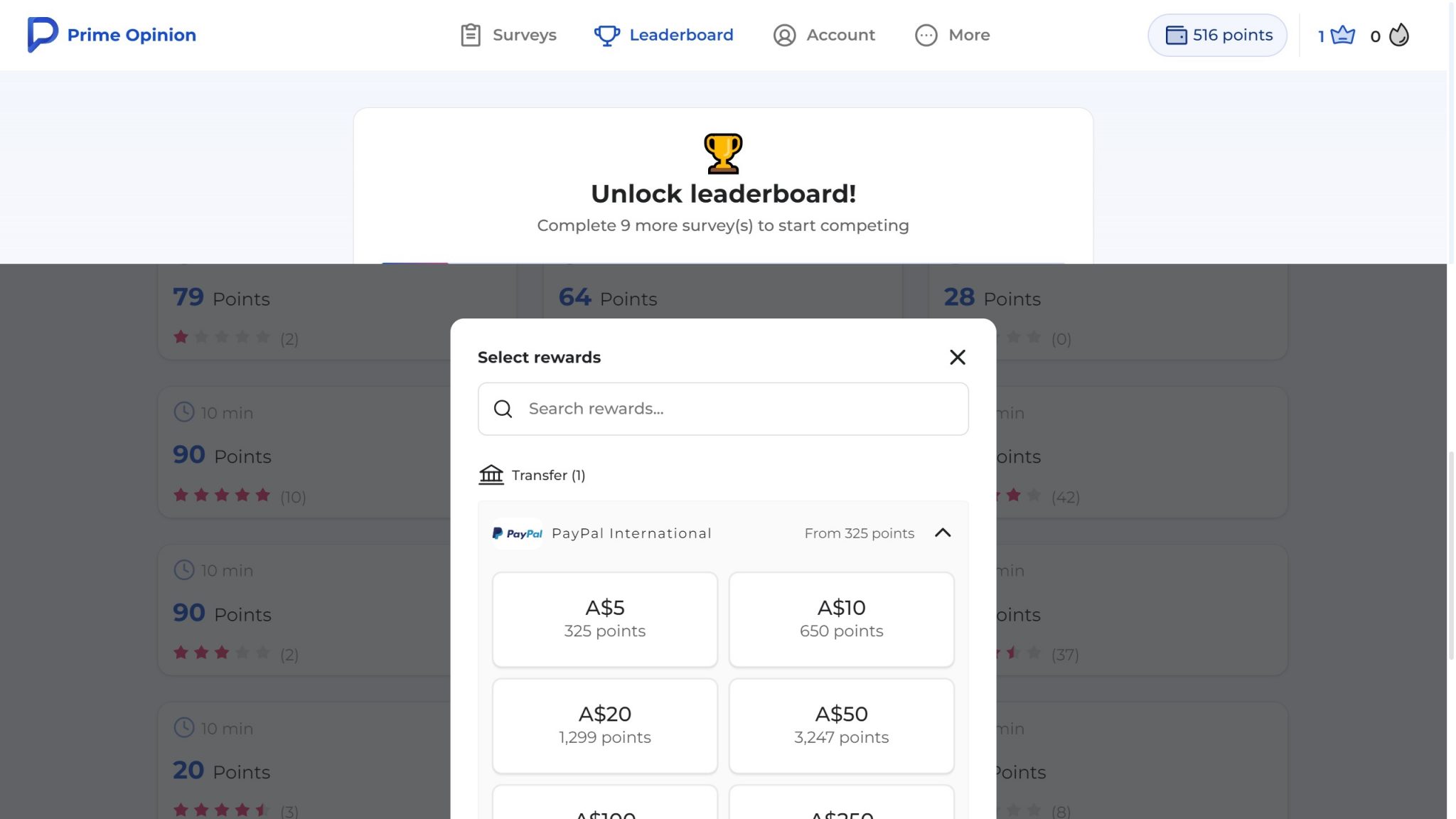The width and height of the screenshot is (1456, 819).
Task: Select the A$20 reward card
Action: click(x=604, y=724)
